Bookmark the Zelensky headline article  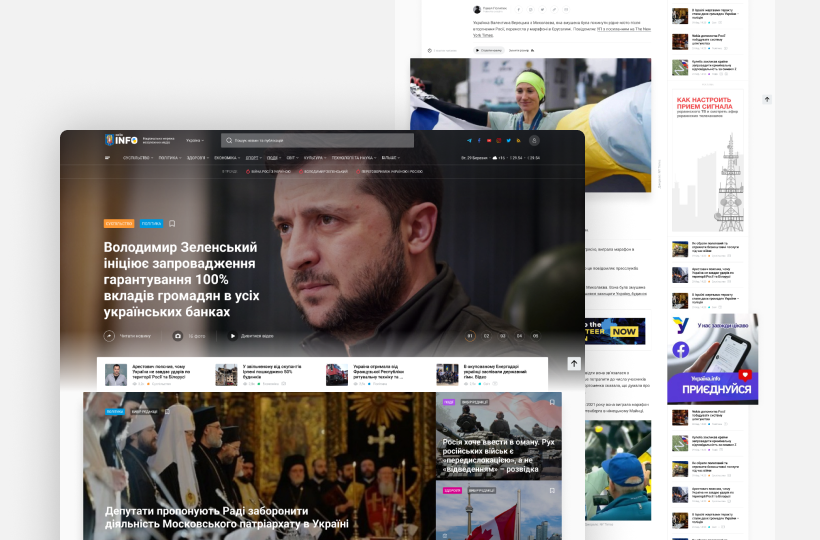tap(172, 224)
